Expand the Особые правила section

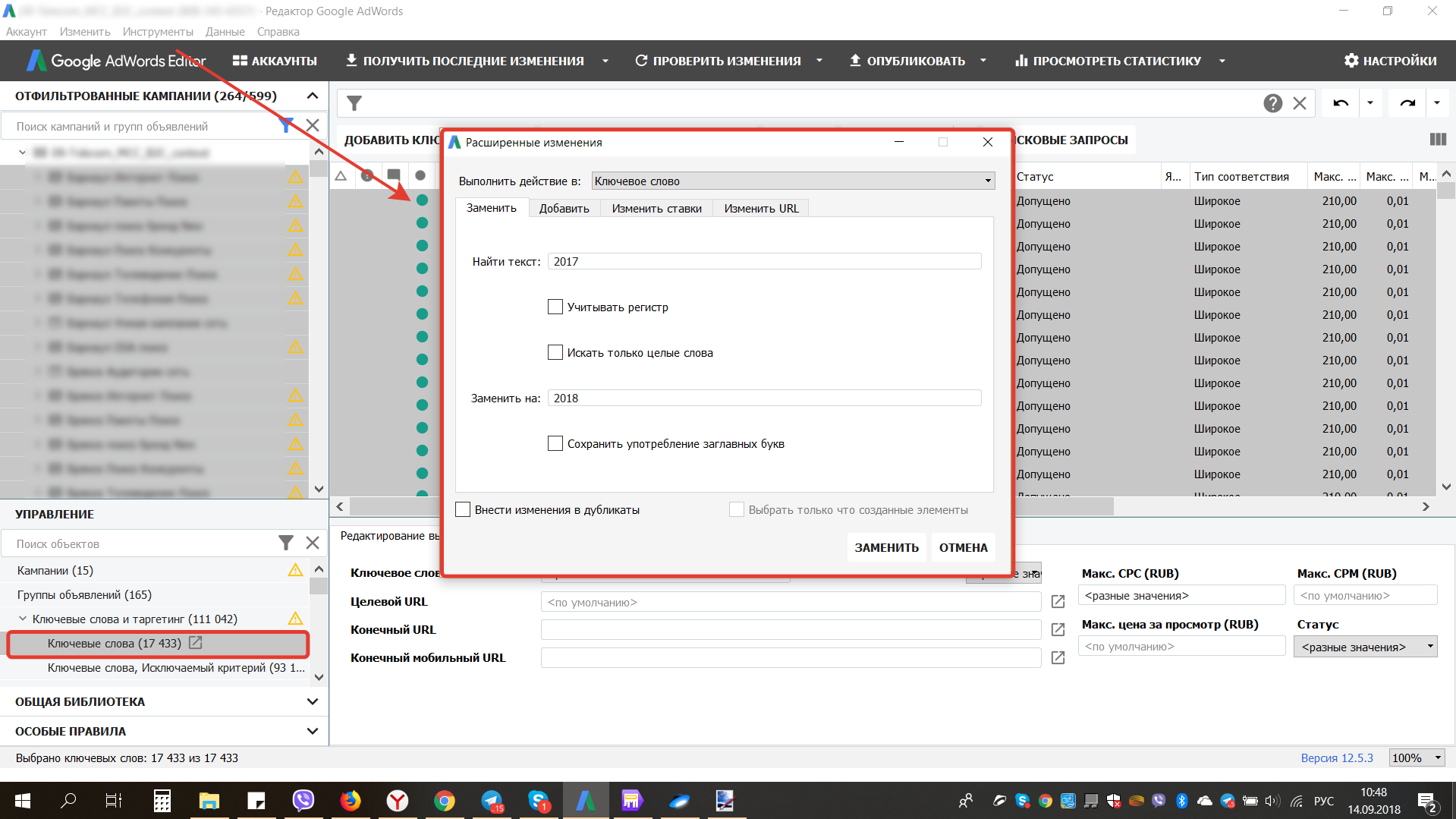point(312,731)
